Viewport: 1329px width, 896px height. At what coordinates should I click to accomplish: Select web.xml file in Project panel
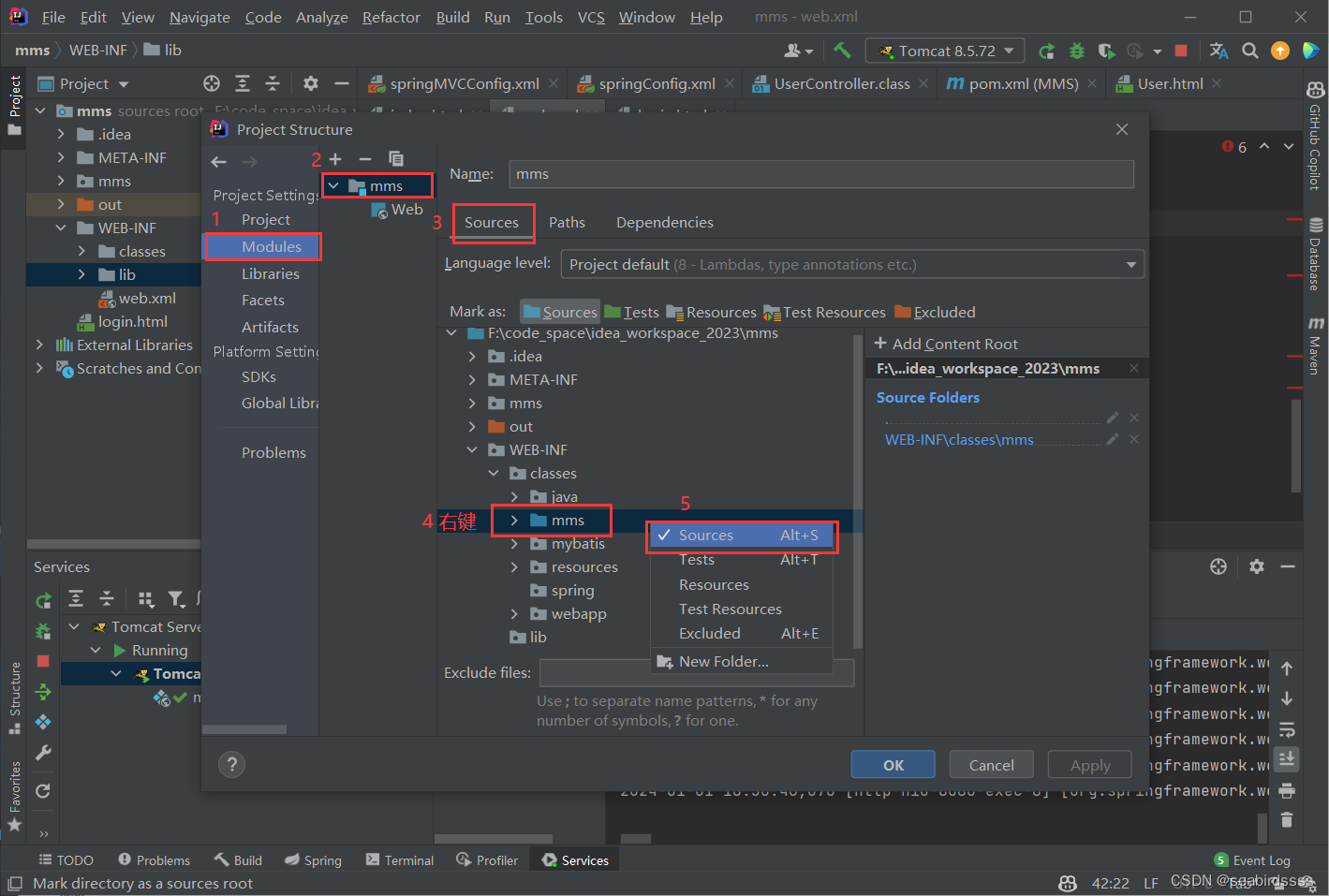point(138,298)
